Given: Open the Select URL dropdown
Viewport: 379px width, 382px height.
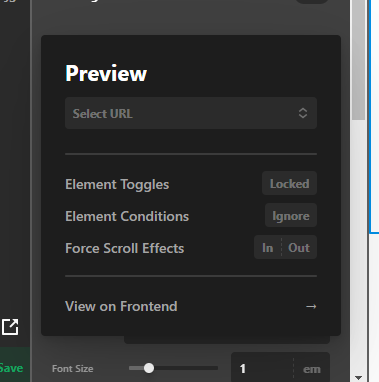Looking at the screenshot, I should [191, 113].
